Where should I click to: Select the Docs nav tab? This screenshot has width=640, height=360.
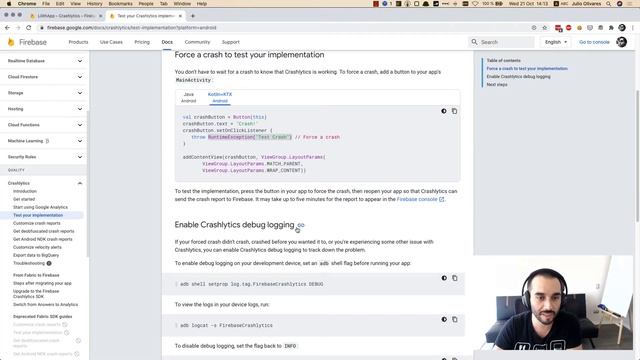point(167,42)
